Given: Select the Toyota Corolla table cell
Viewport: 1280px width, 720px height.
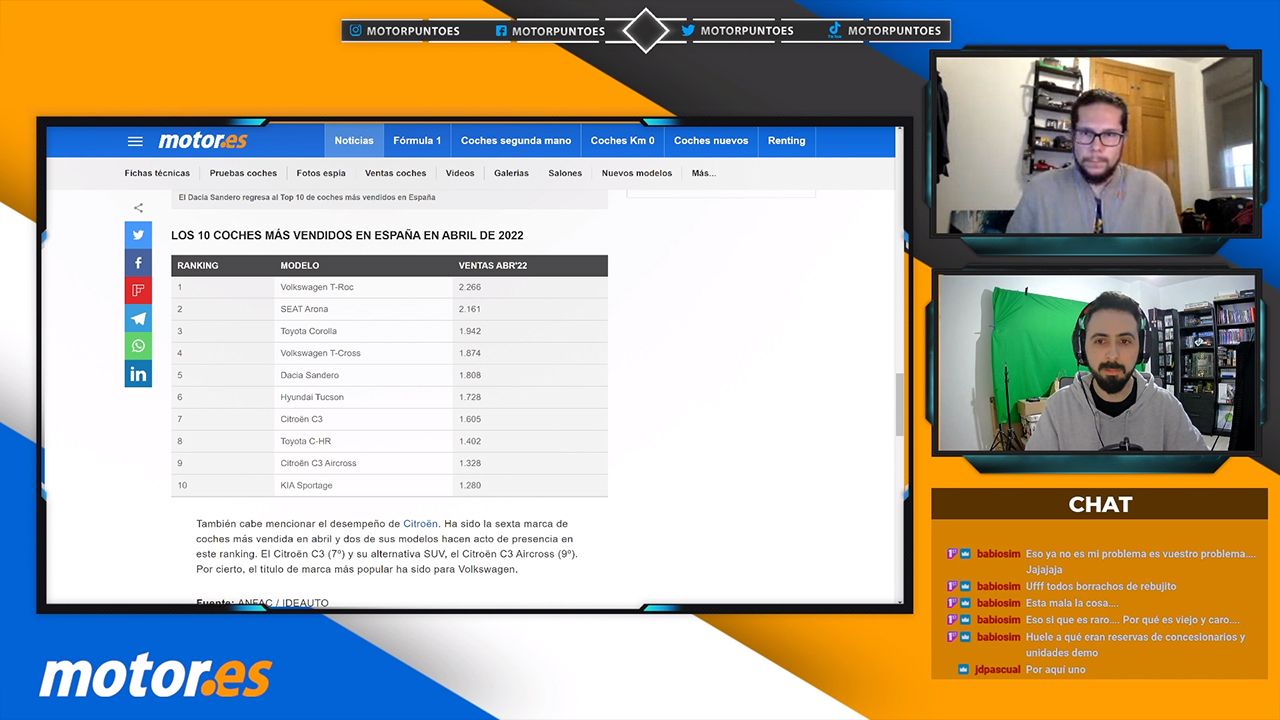Looking at the screenshot, I should coord(363,331).
